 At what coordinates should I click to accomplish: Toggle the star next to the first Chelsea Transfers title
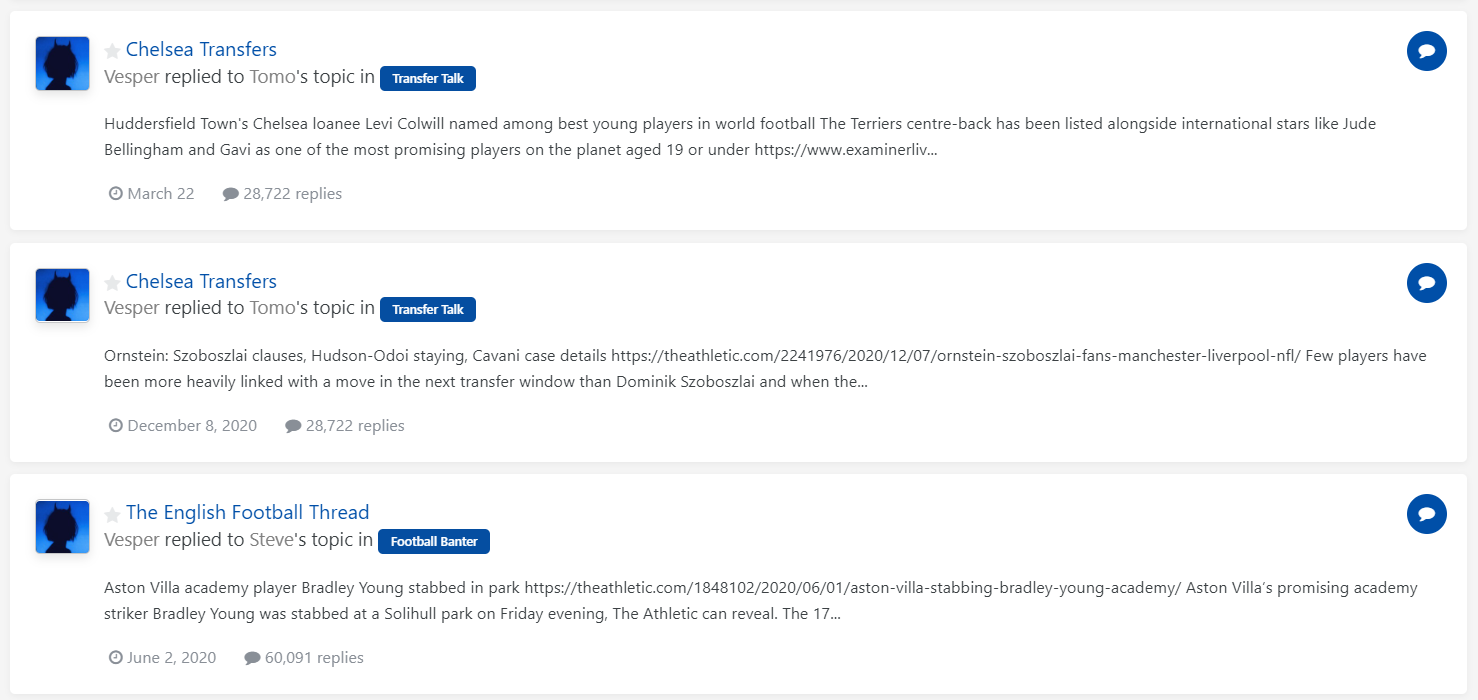click(112, 51)
